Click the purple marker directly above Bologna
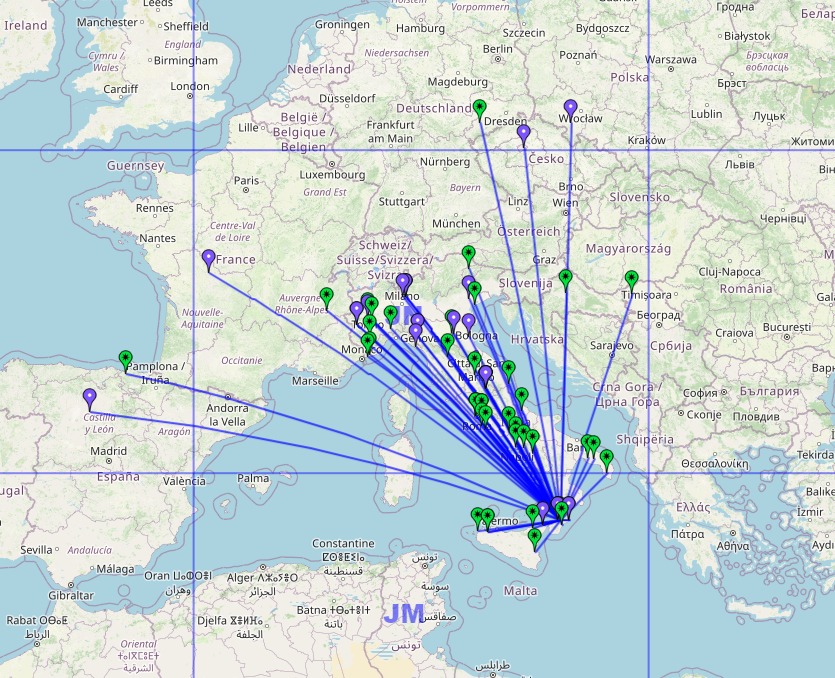Screen dimensions: 835x678 468,322
